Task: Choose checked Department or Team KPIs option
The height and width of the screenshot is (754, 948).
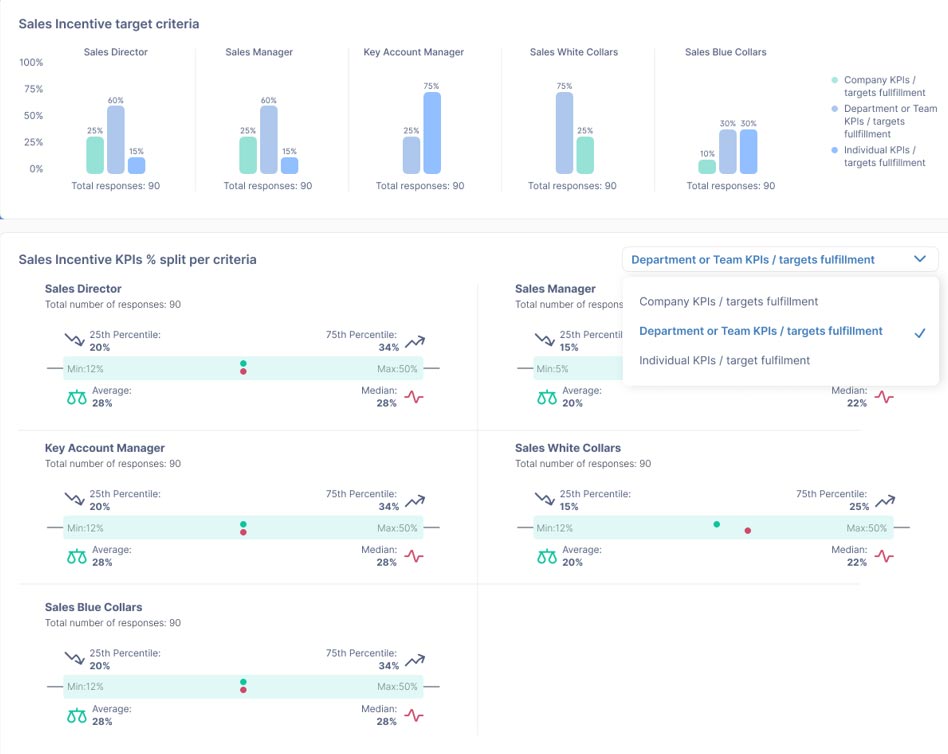Action: 760,331
